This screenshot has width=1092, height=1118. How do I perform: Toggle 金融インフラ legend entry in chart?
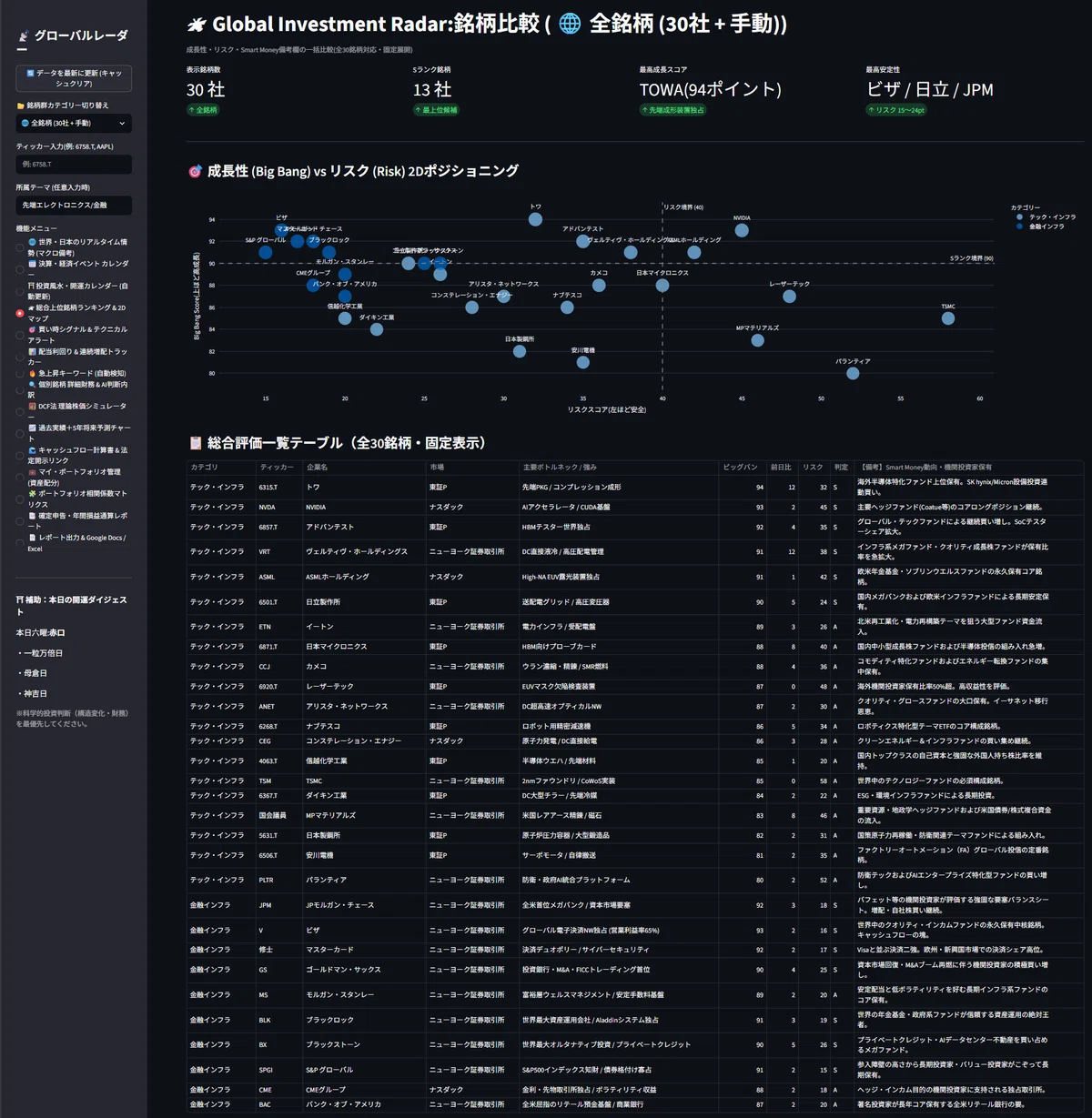1042,226
